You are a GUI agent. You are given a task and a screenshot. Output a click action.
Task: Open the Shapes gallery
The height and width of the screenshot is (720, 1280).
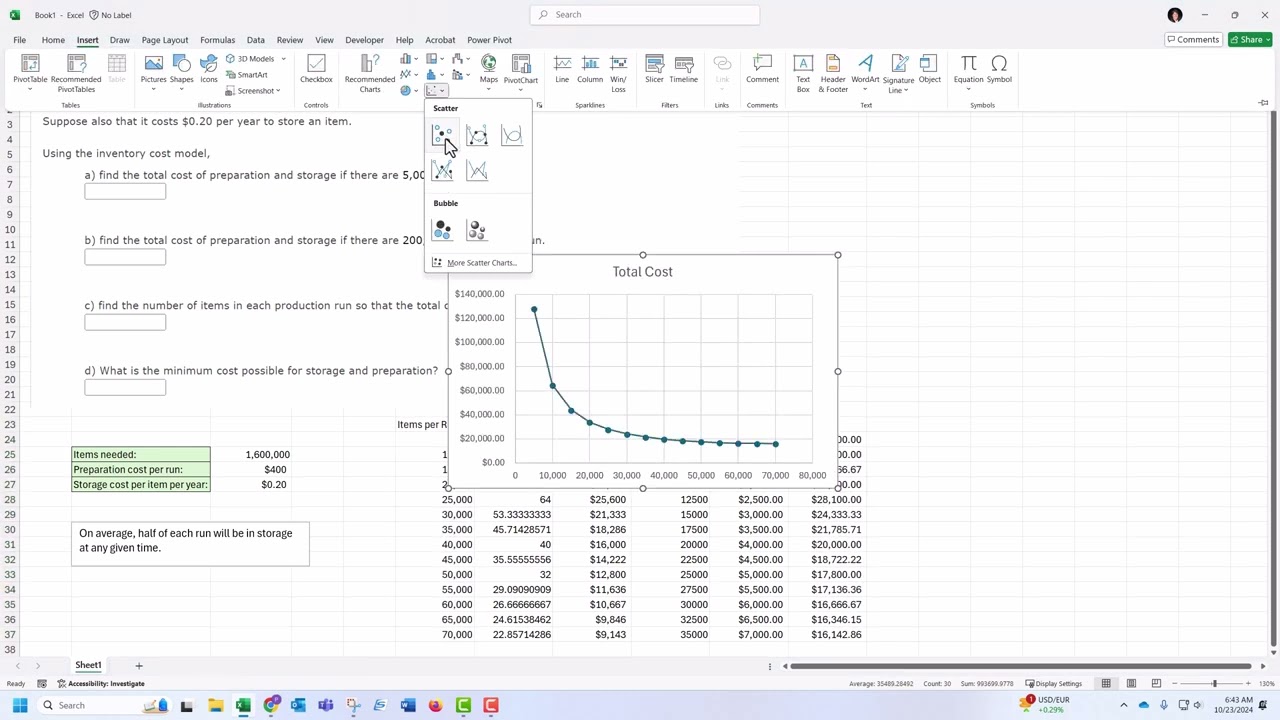tap(181, 72)
